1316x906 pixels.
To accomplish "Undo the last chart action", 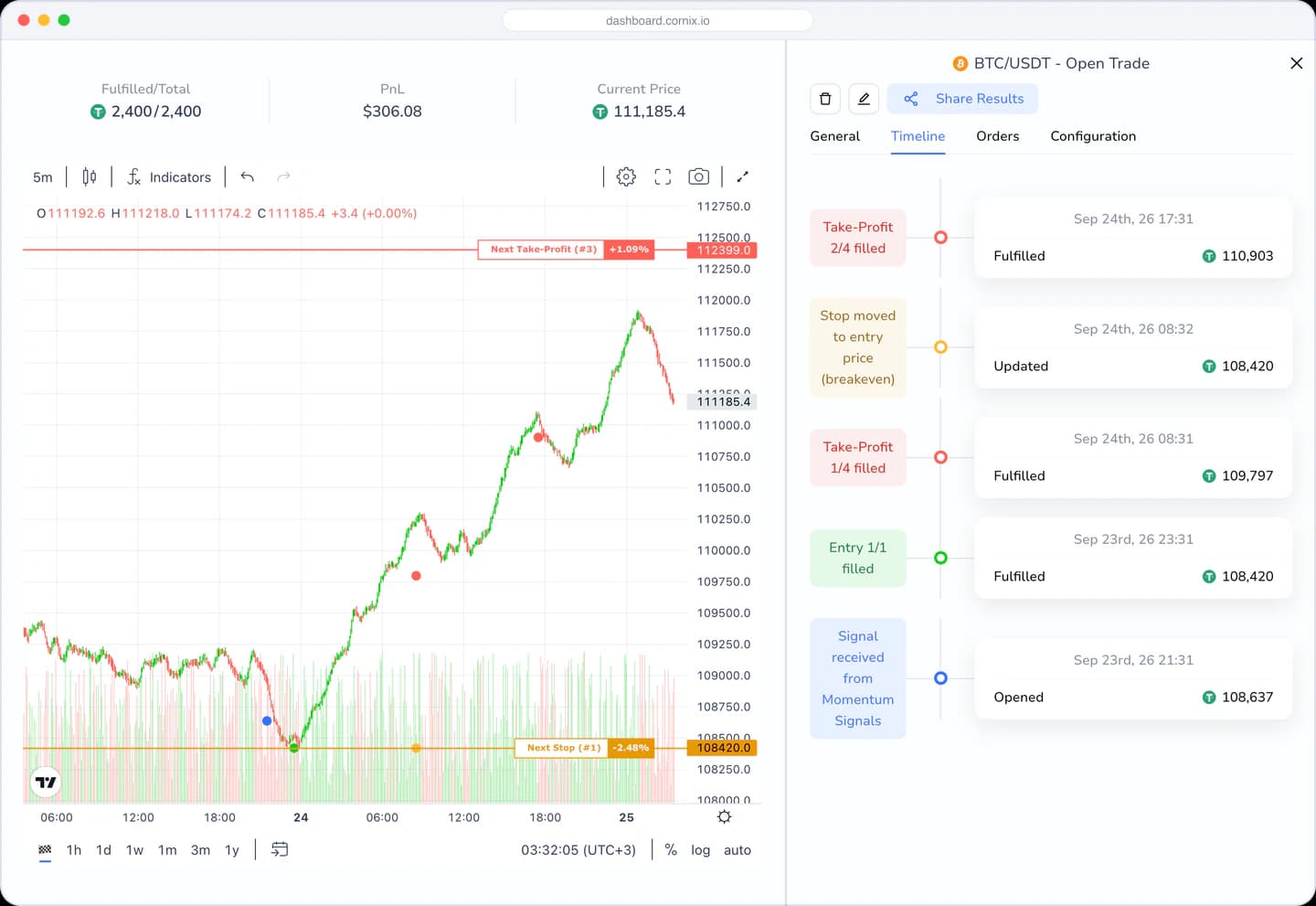I will tap(247, 176).
